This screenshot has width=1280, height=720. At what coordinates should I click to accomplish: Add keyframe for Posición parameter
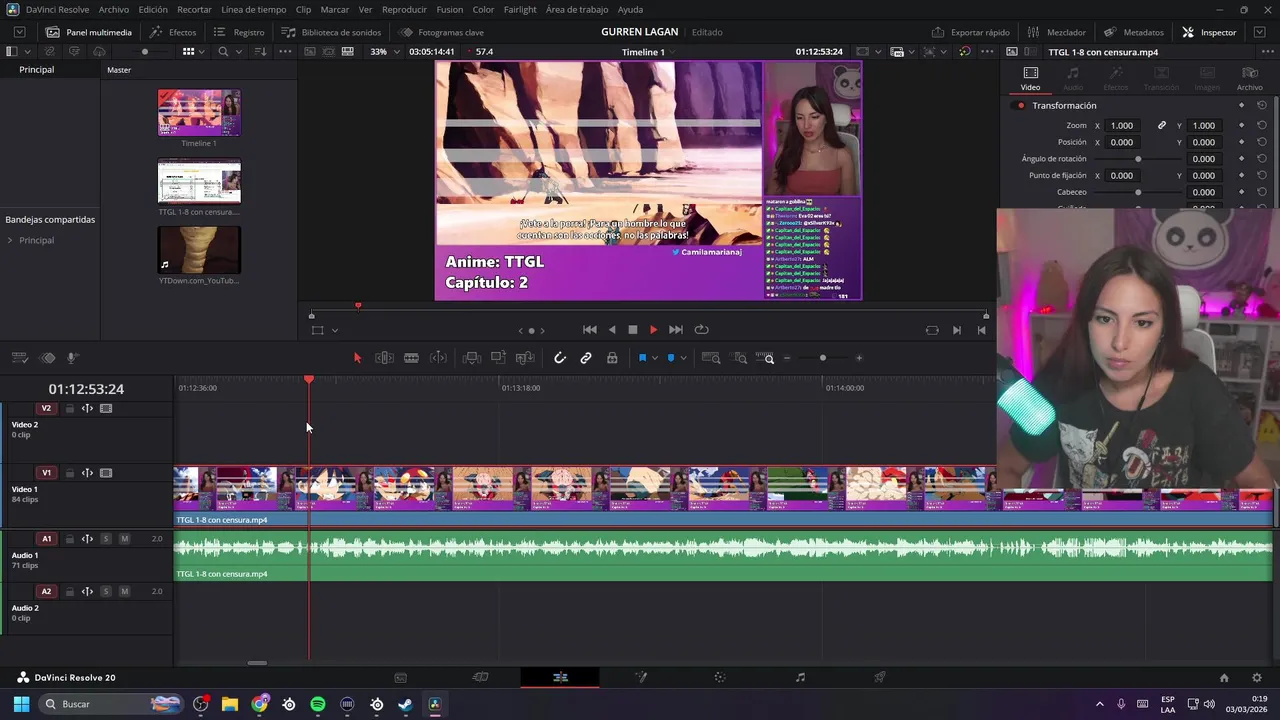point(1242,142)
